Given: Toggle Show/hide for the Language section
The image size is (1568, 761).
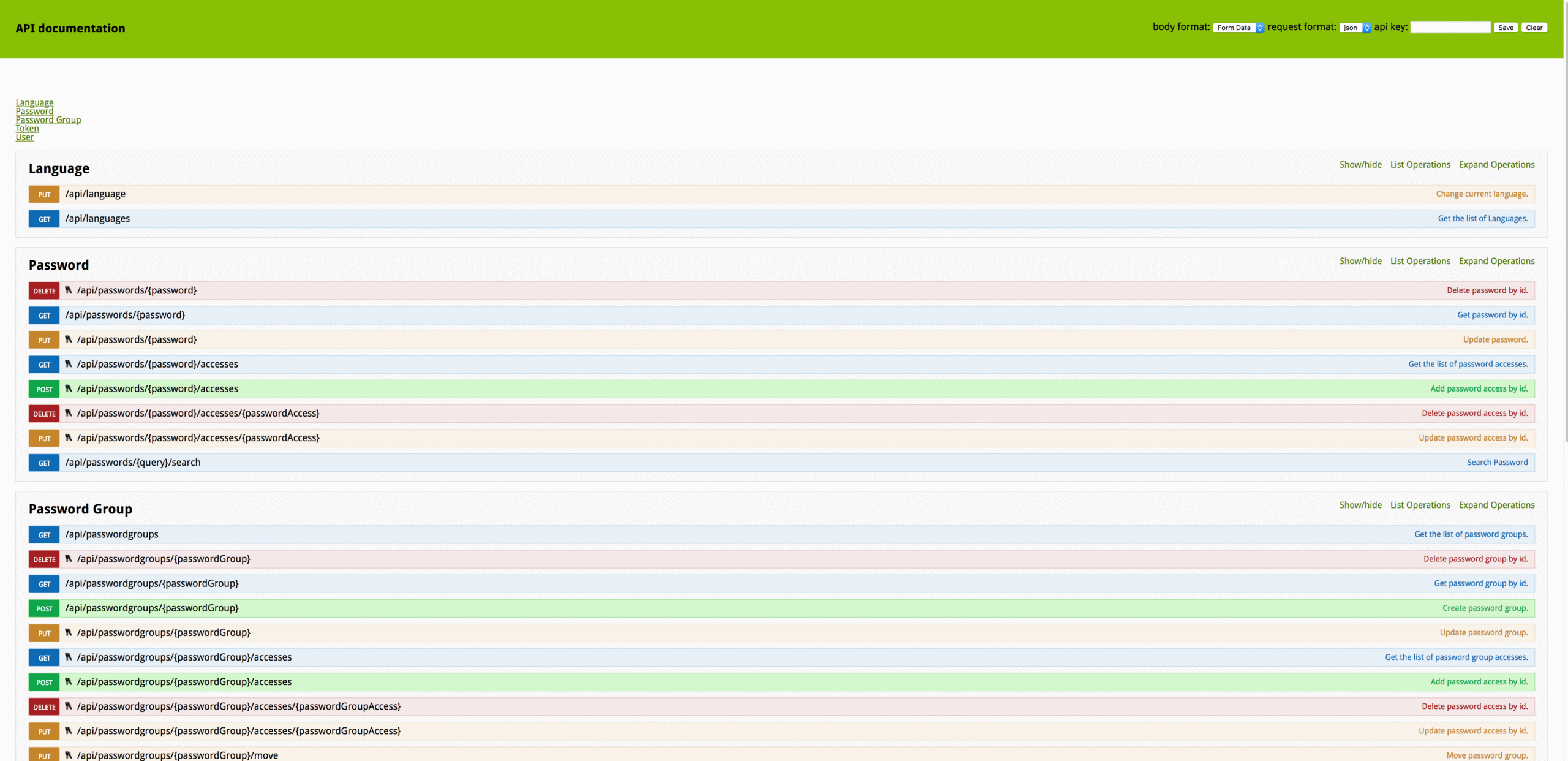Looking at the screenshot, I should 1360,165.
